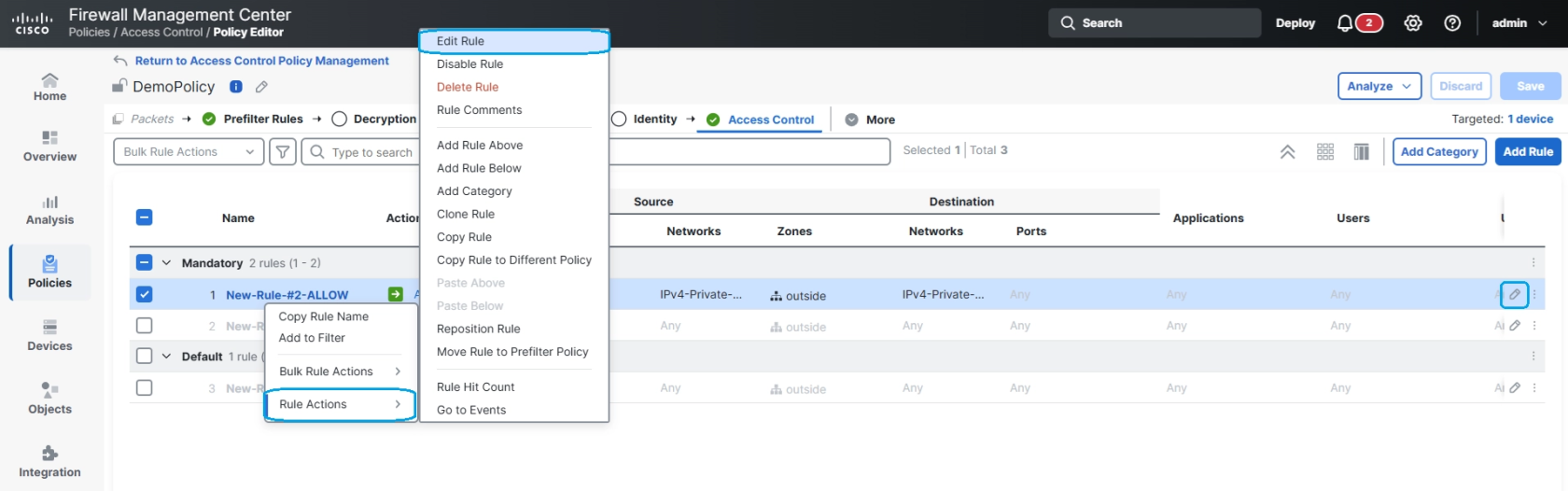Screen dimensions: 1568x491
Task: Click the Deploy button
Action: (x=1295, y=23)
